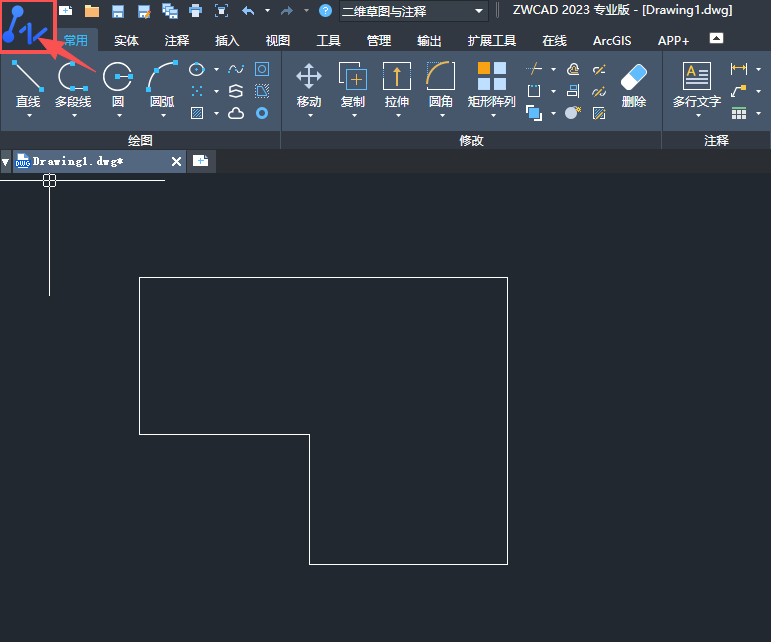
Task: Select the Linear Dimension tool icon
Action: coord(739,69)
